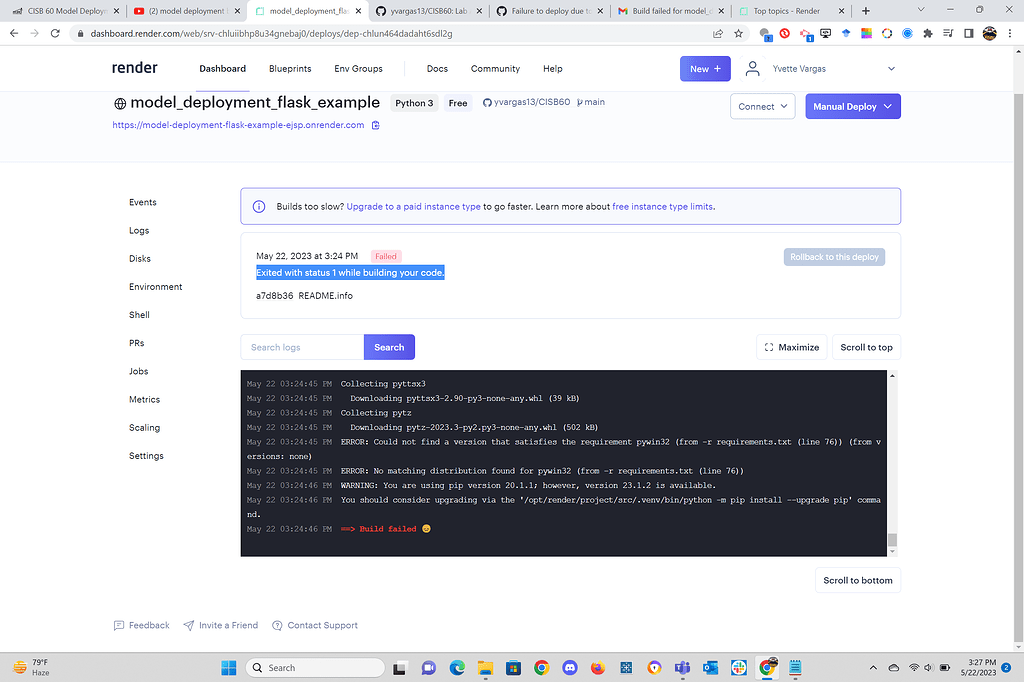This screenshot has width=1024, height=682.
Task: Click the main branch icon
Action: [580, 101]
